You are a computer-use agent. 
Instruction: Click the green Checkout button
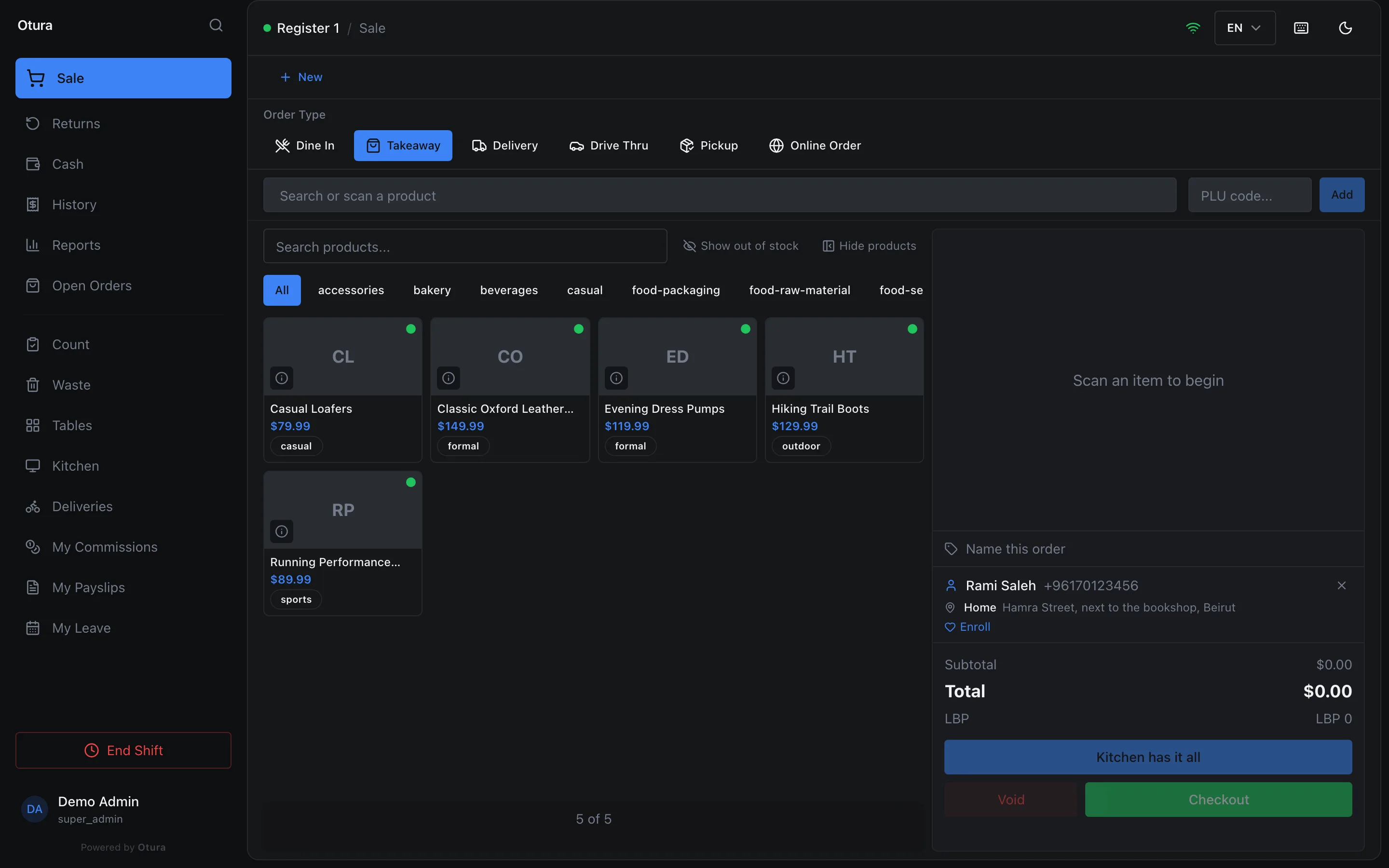pos(1218,800)
